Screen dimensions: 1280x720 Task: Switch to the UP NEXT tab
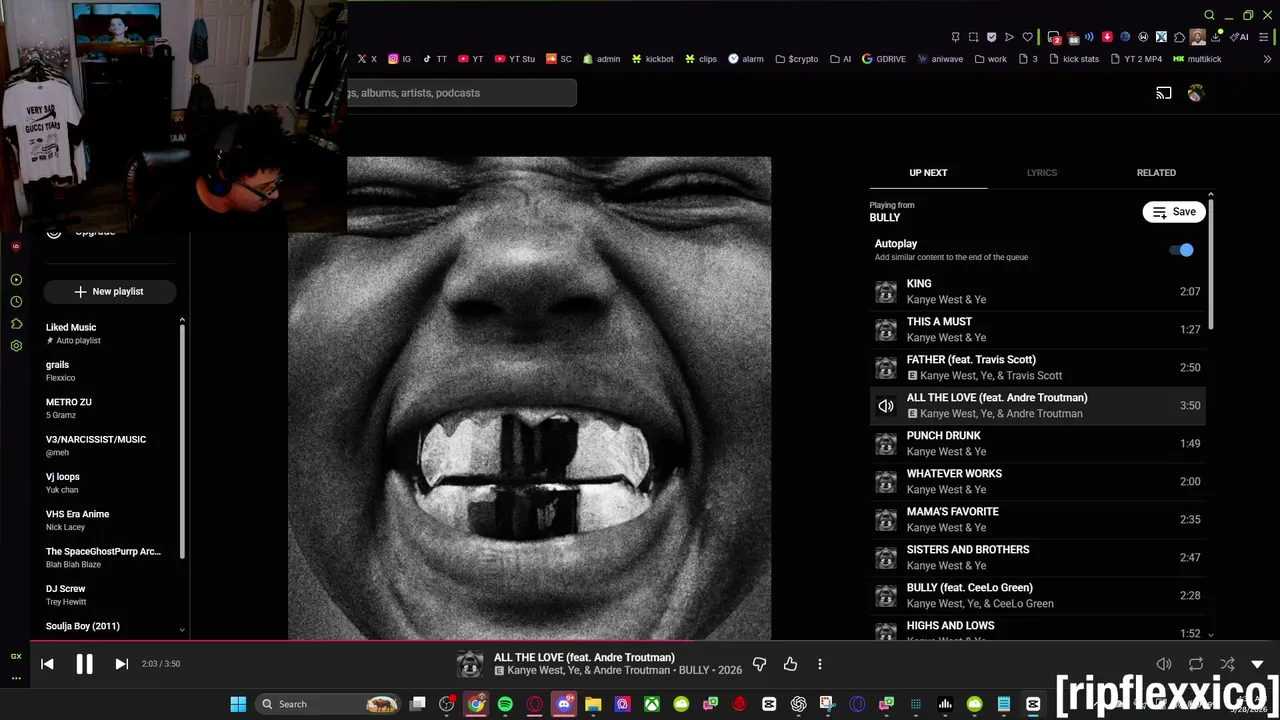[928, 173]
